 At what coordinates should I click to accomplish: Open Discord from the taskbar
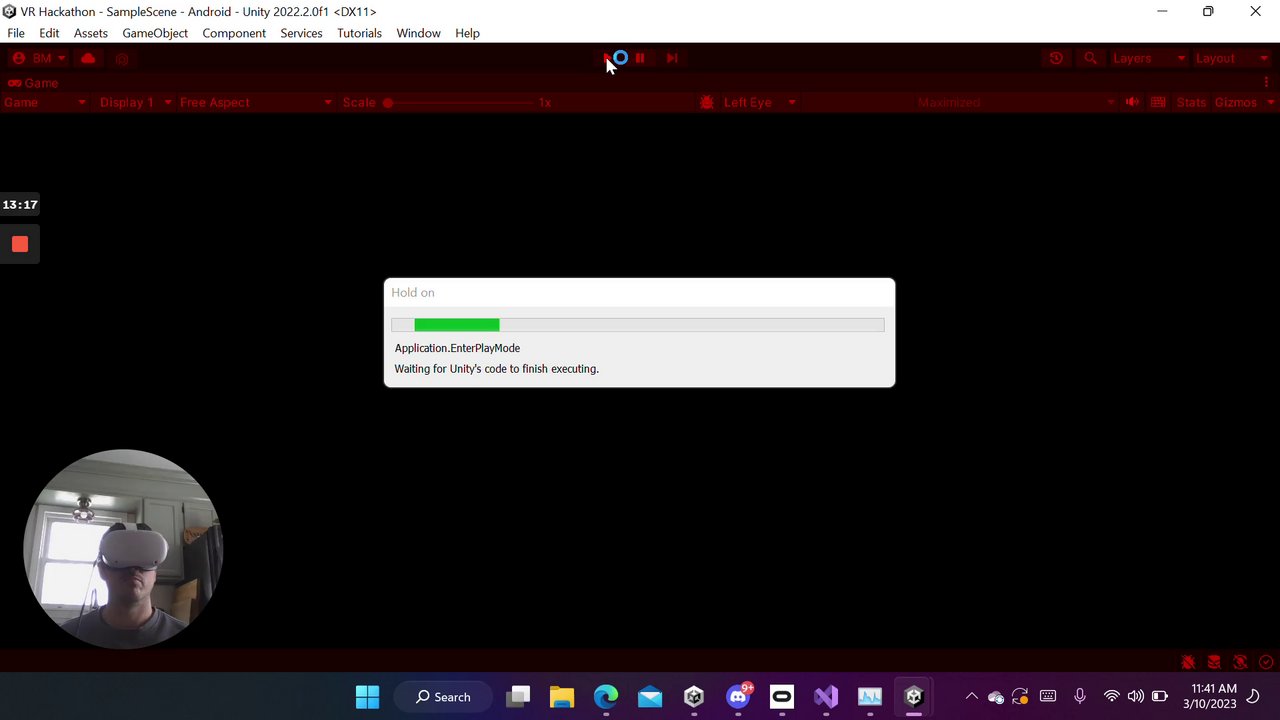739,697
